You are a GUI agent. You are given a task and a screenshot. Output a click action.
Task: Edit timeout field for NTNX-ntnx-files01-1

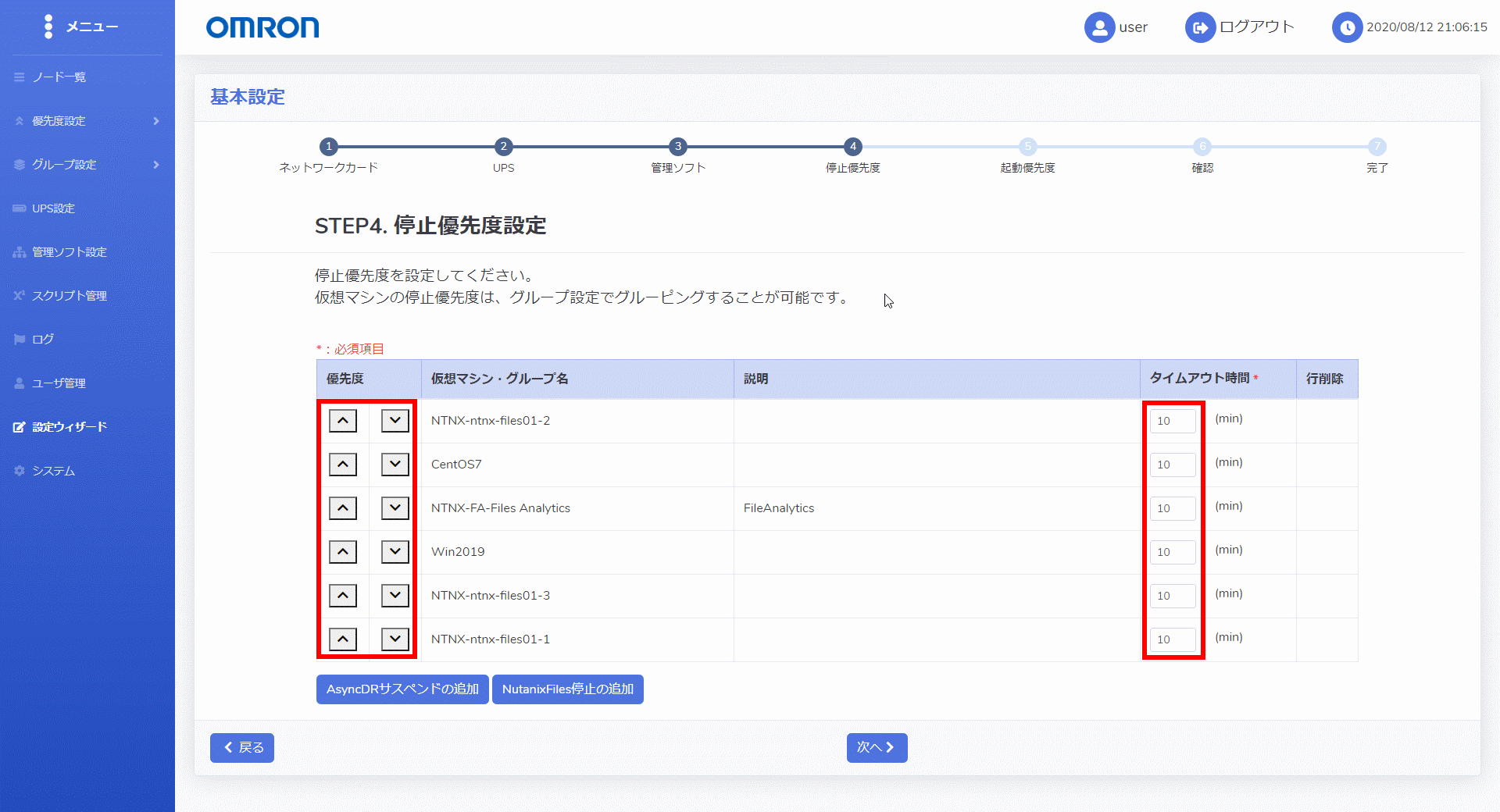(1173, 639)
